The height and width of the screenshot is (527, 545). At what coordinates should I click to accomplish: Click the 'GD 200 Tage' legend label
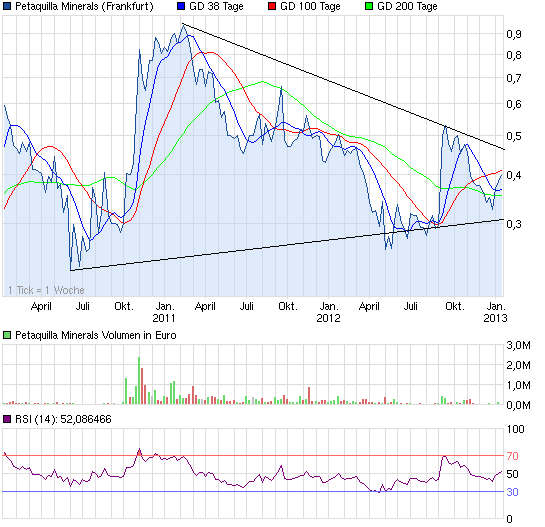click(407, 6)
